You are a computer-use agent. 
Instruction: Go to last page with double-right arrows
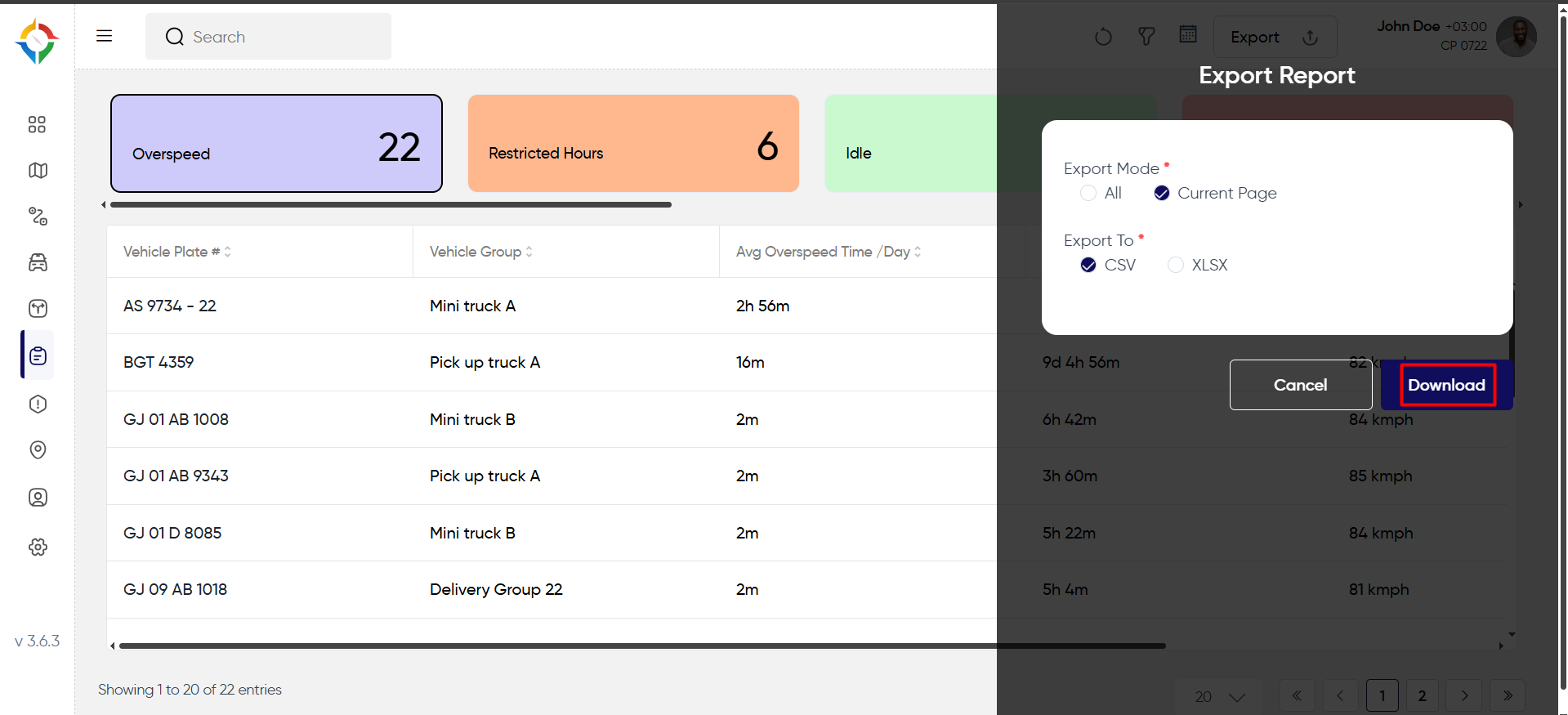tap(1508, 695)
